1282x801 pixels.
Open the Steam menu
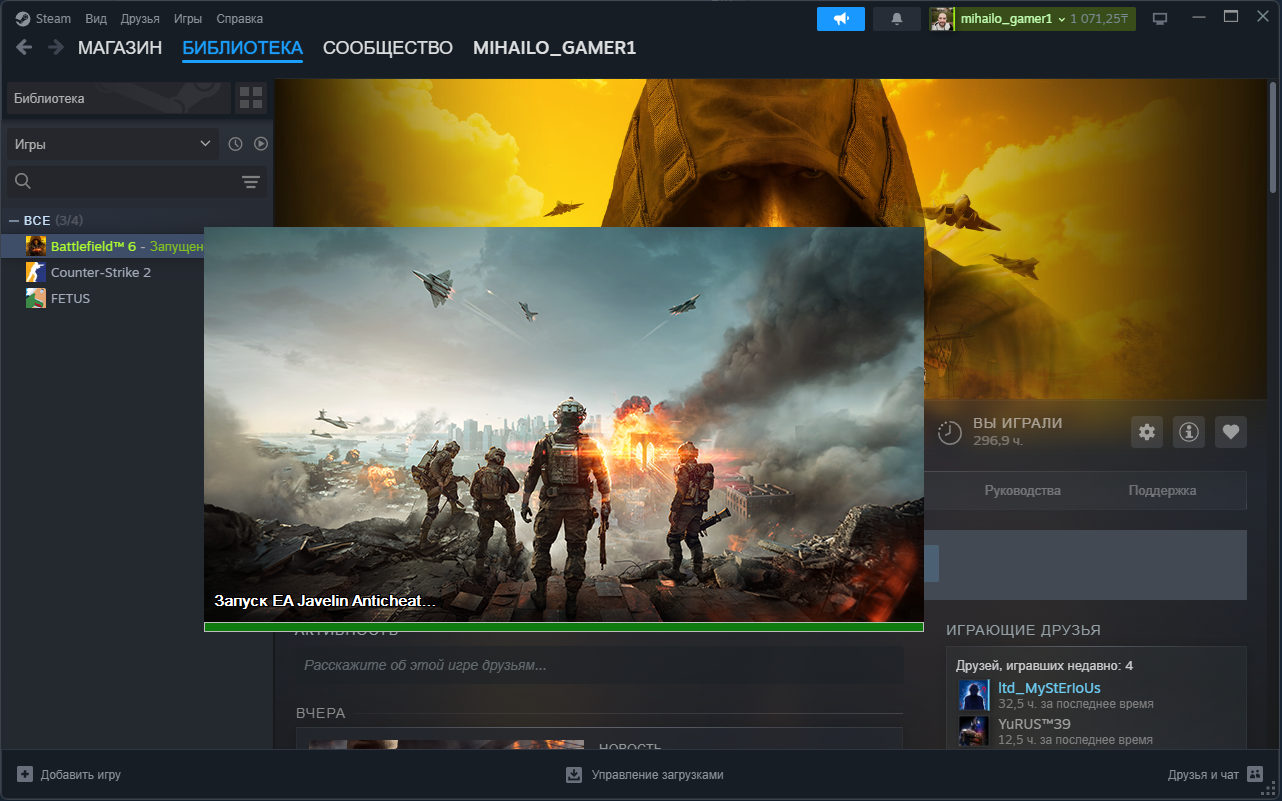tap(54, 19)
